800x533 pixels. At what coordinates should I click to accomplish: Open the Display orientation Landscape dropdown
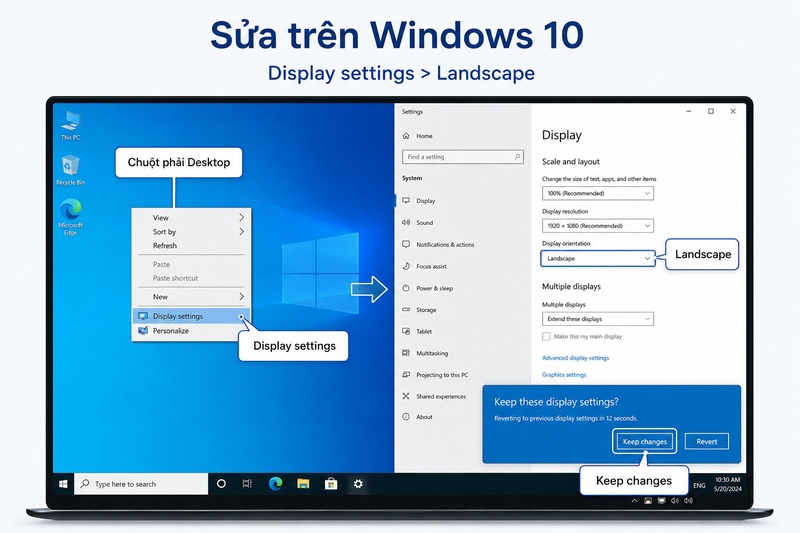pyautogui.click(x=597, y=259)
